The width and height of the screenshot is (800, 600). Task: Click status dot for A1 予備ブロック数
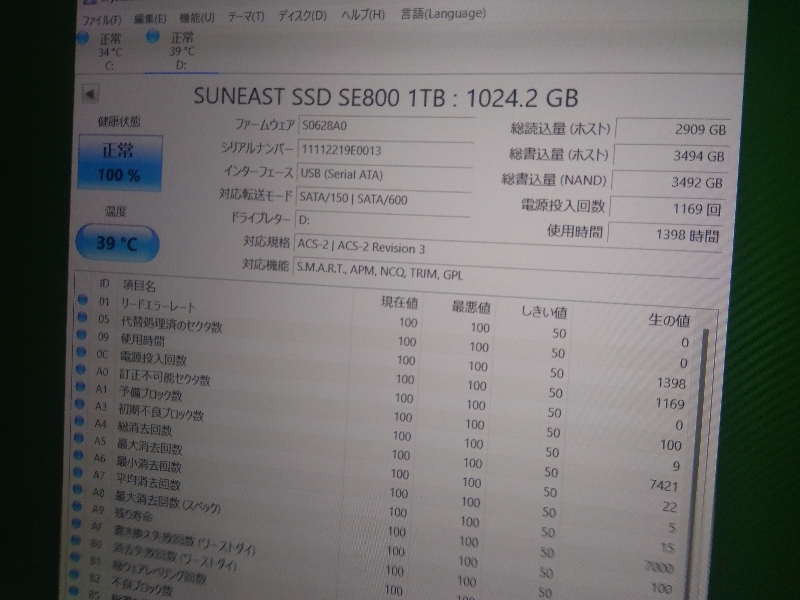[80, 387]
